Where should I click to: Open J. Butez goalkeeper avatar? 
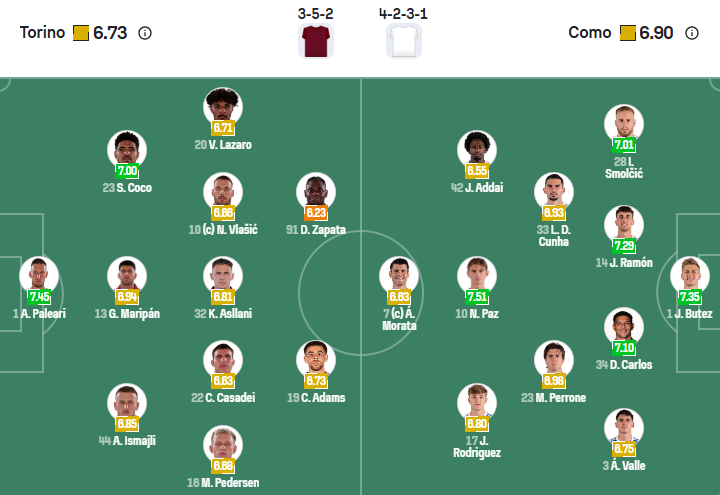690,274
